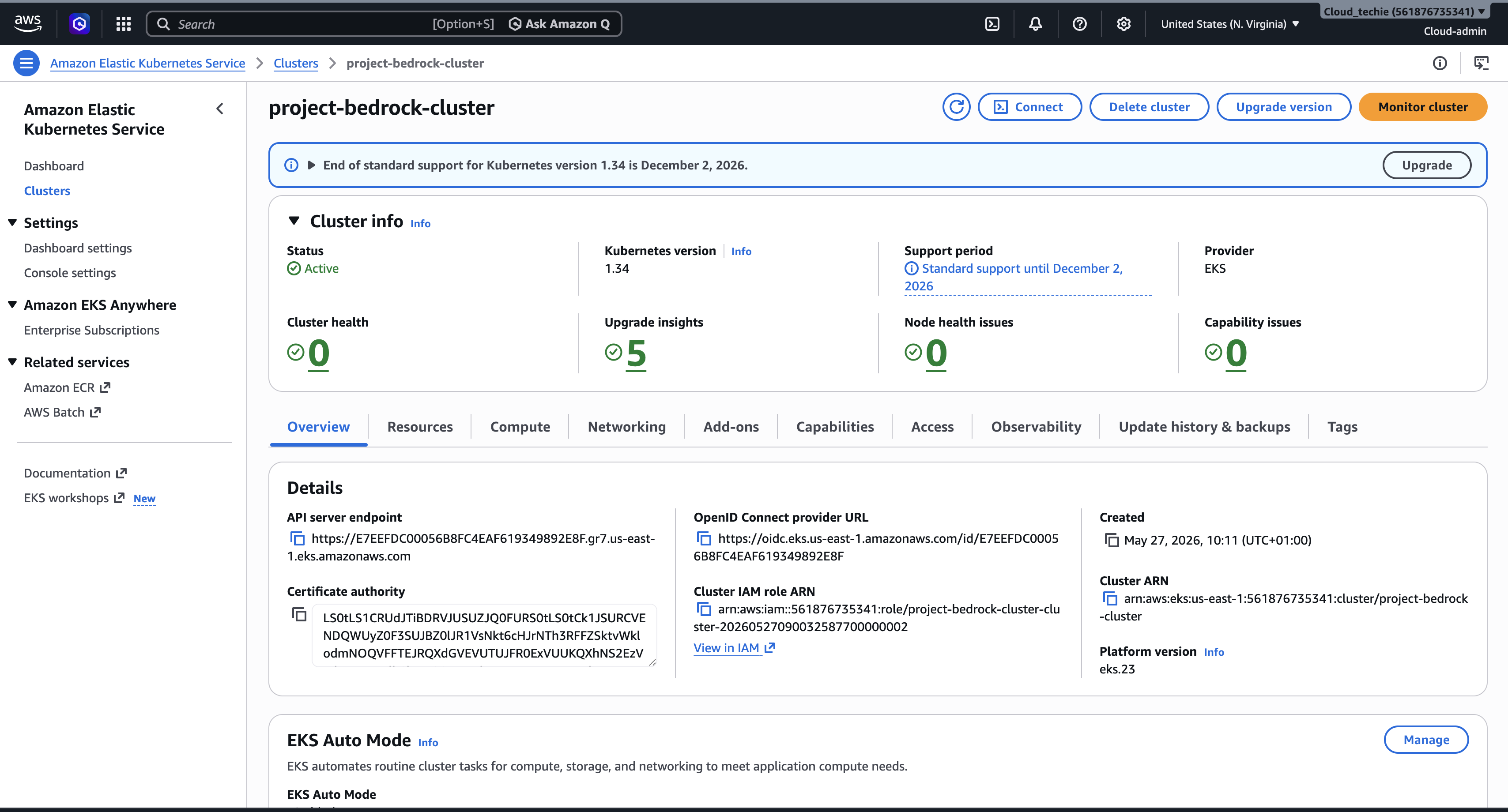Open the help question mark icon
Image resolution: width=1508 pixels, height=812 pixels.
coord(1079,24)
